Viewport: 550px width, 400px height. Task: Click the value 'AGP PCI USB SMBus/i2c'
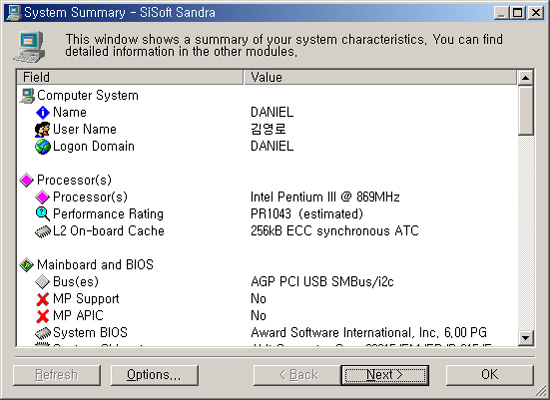click(x=322, y=282)
